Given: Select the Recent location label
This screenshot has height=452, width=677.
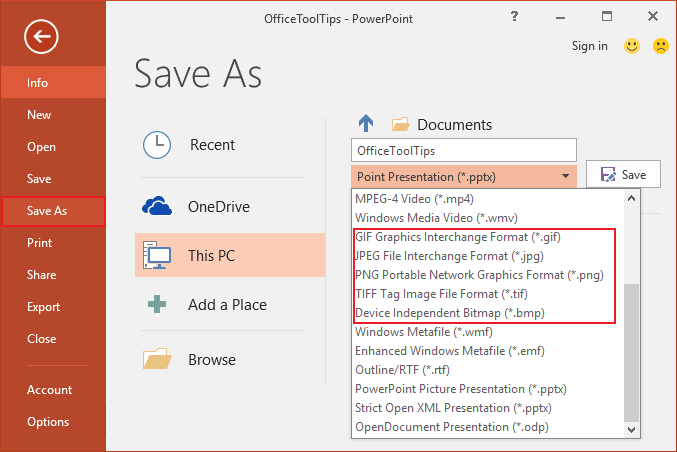Looking at the screenshot, I should click(x=212, y=145).
